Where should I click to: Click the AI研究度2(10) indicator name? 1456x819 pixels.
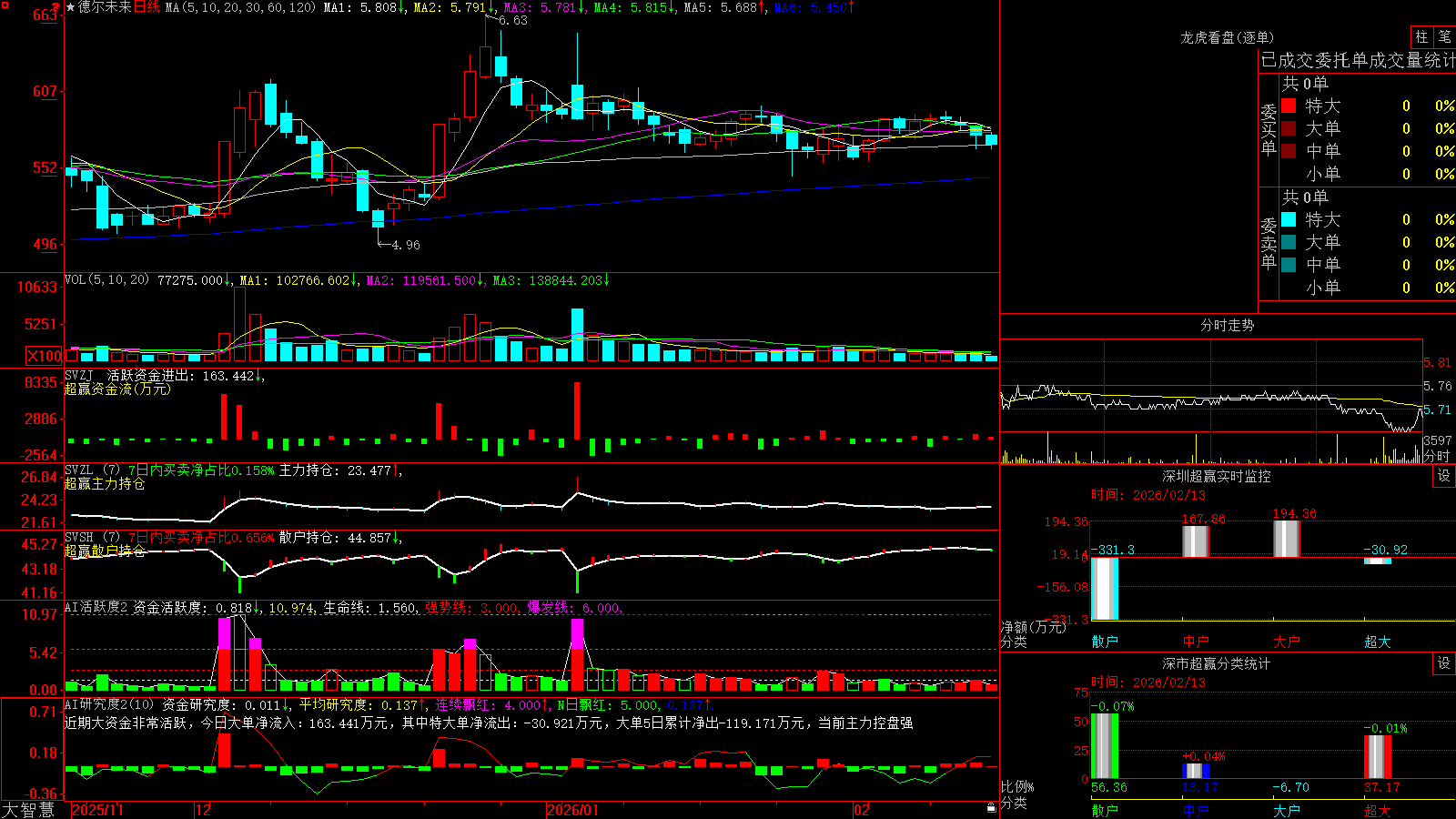110,704
